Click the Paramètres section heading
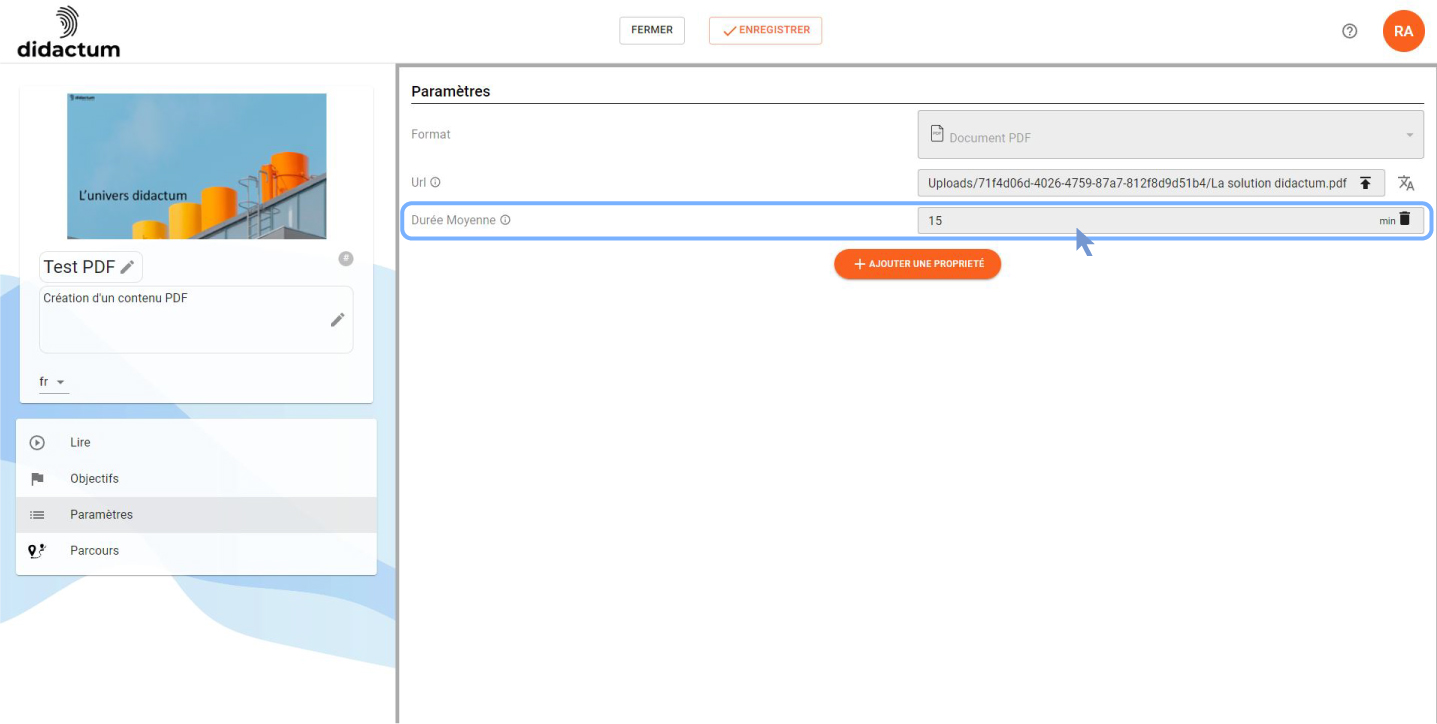The height and width of the screenshot is (724, 1437). click(451, 91)
